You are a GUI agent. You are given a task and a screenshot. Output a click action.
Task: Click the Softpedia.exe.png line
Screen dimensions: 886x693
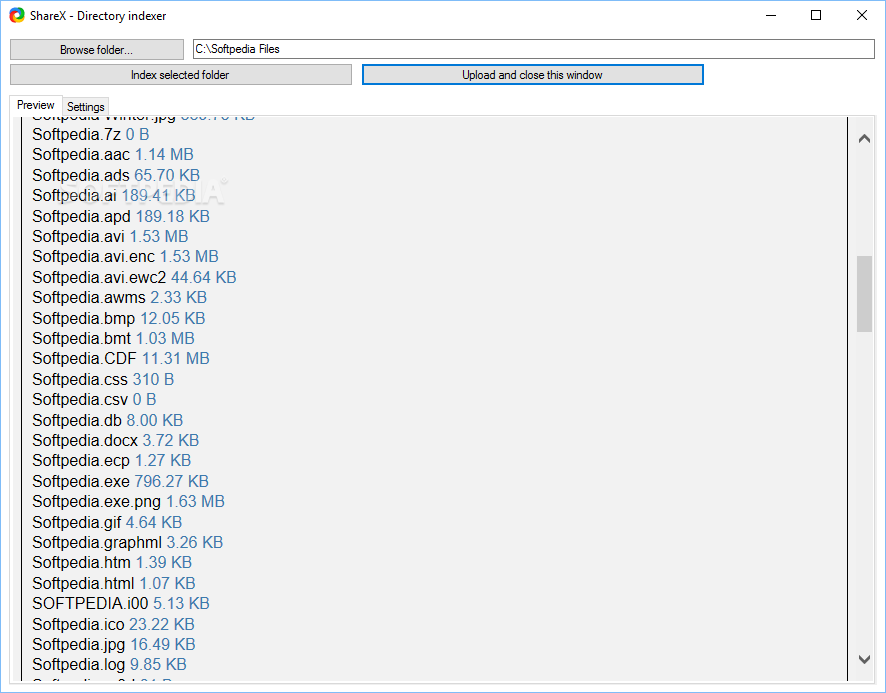click(x=128, y=501)
